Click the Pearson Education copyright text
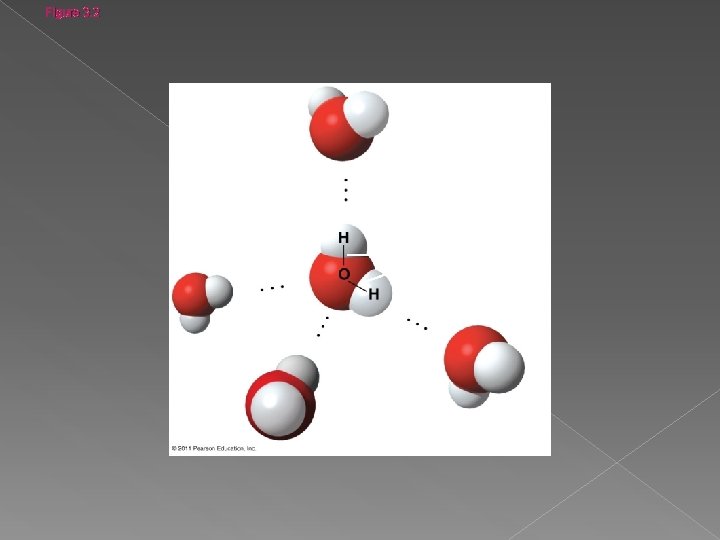The width and height of the screenshot is (720, 540). tap(214, 448)
